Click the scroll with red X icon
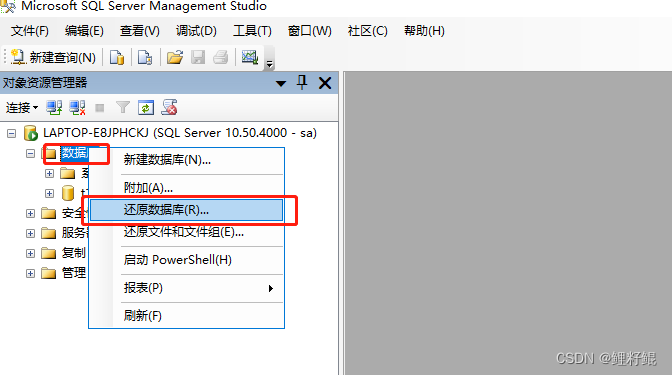Image resolution: width=672 pixels, height=375 pixels. click(x=169, y=108)
